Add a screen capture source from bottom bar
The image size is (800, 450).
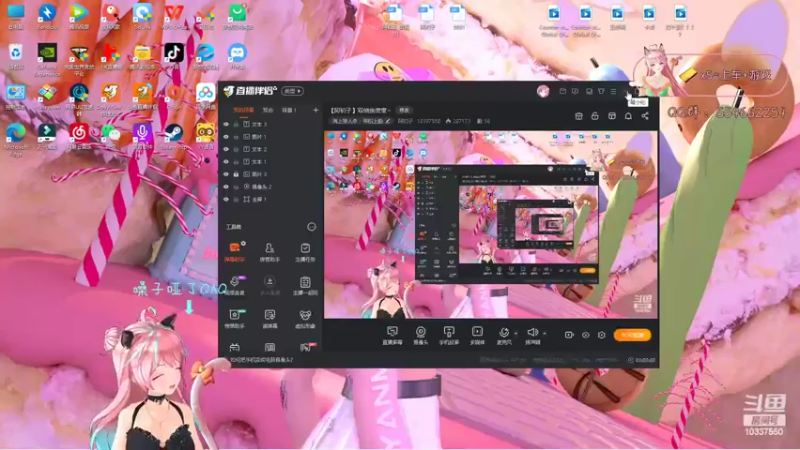tap(392, 335)
